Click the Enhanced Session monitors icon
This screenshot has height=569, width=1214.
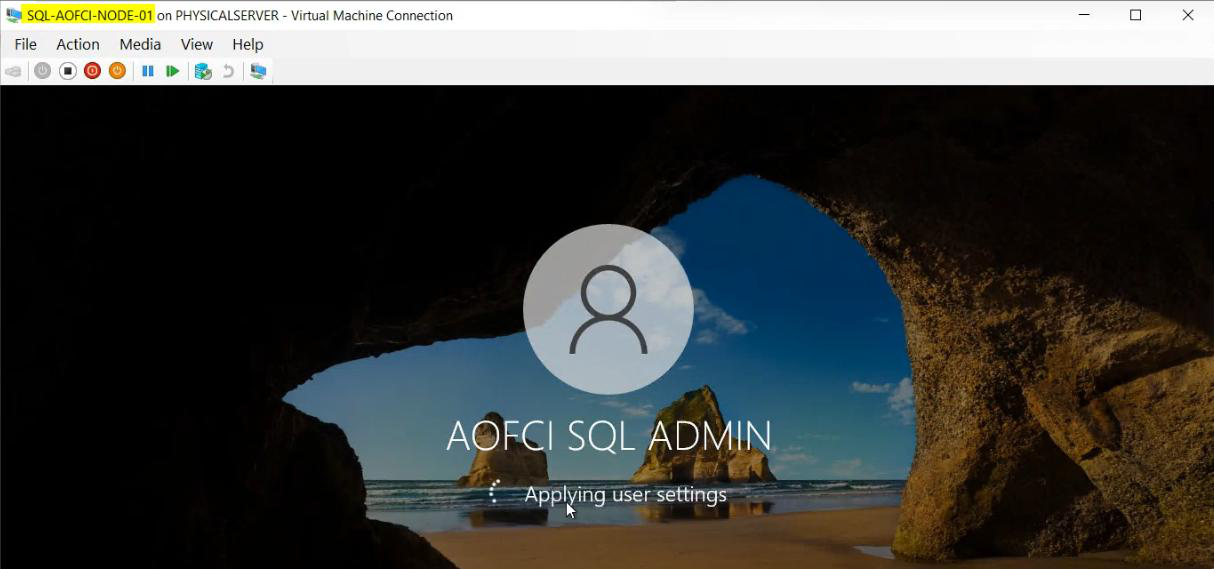click(258, 71)
